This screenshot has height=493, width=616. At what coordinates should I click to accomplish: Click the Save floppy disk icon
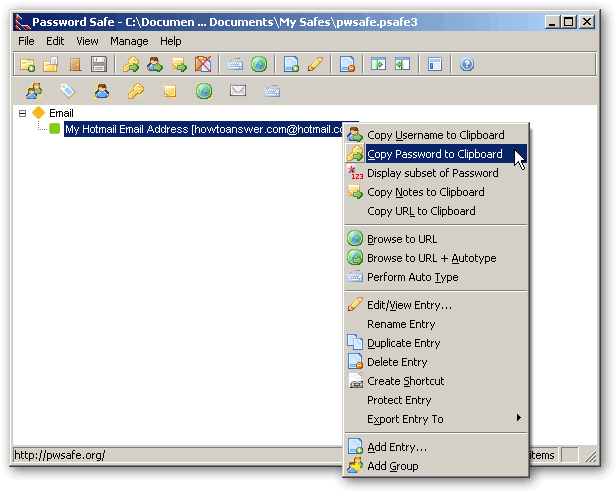99,64
